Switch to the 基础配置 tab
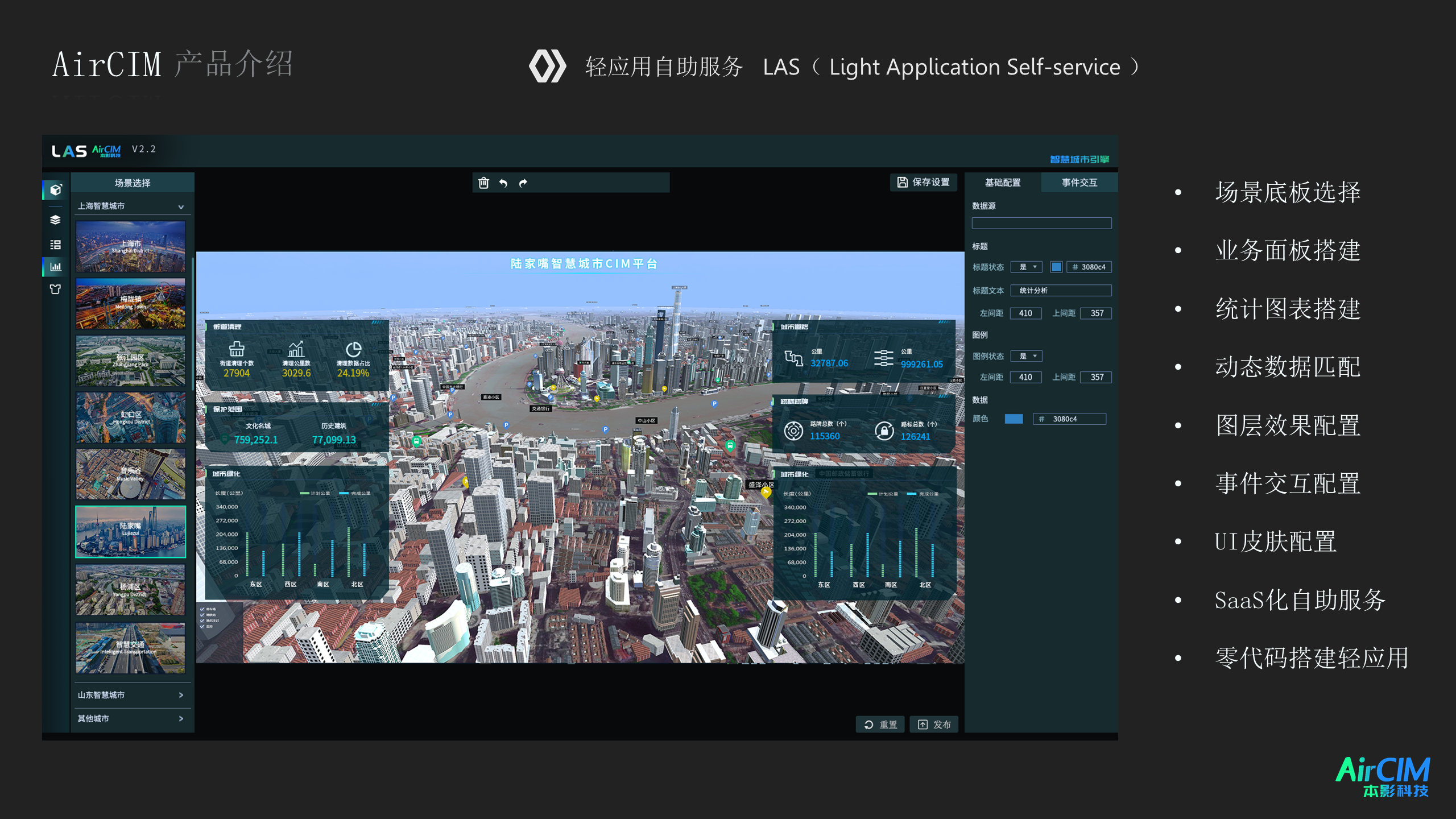The image size is (1456, 819). (1003, 183)
